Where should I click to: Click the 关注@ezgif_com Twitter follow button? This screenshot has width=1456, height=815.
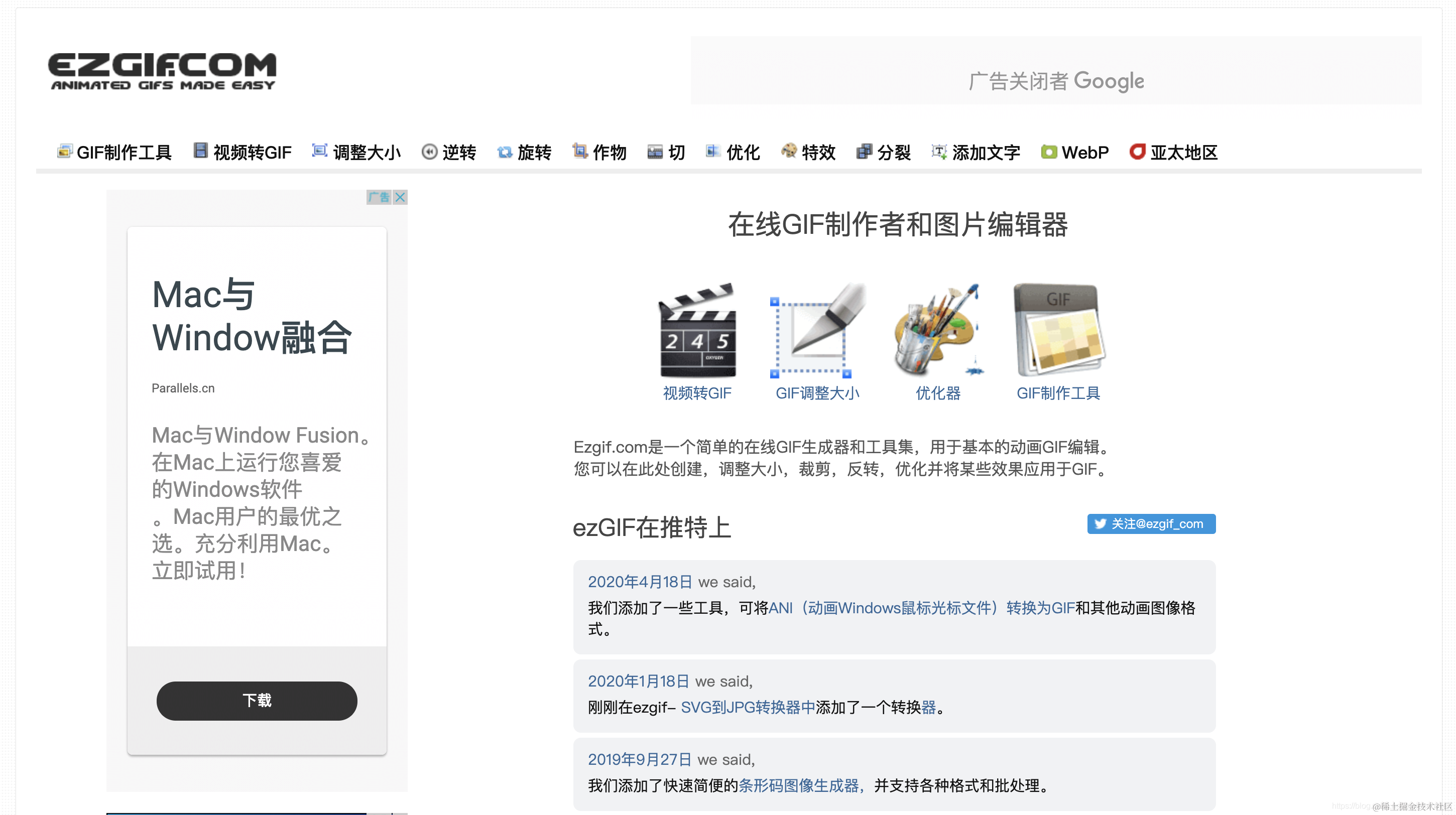point(1151,523)
